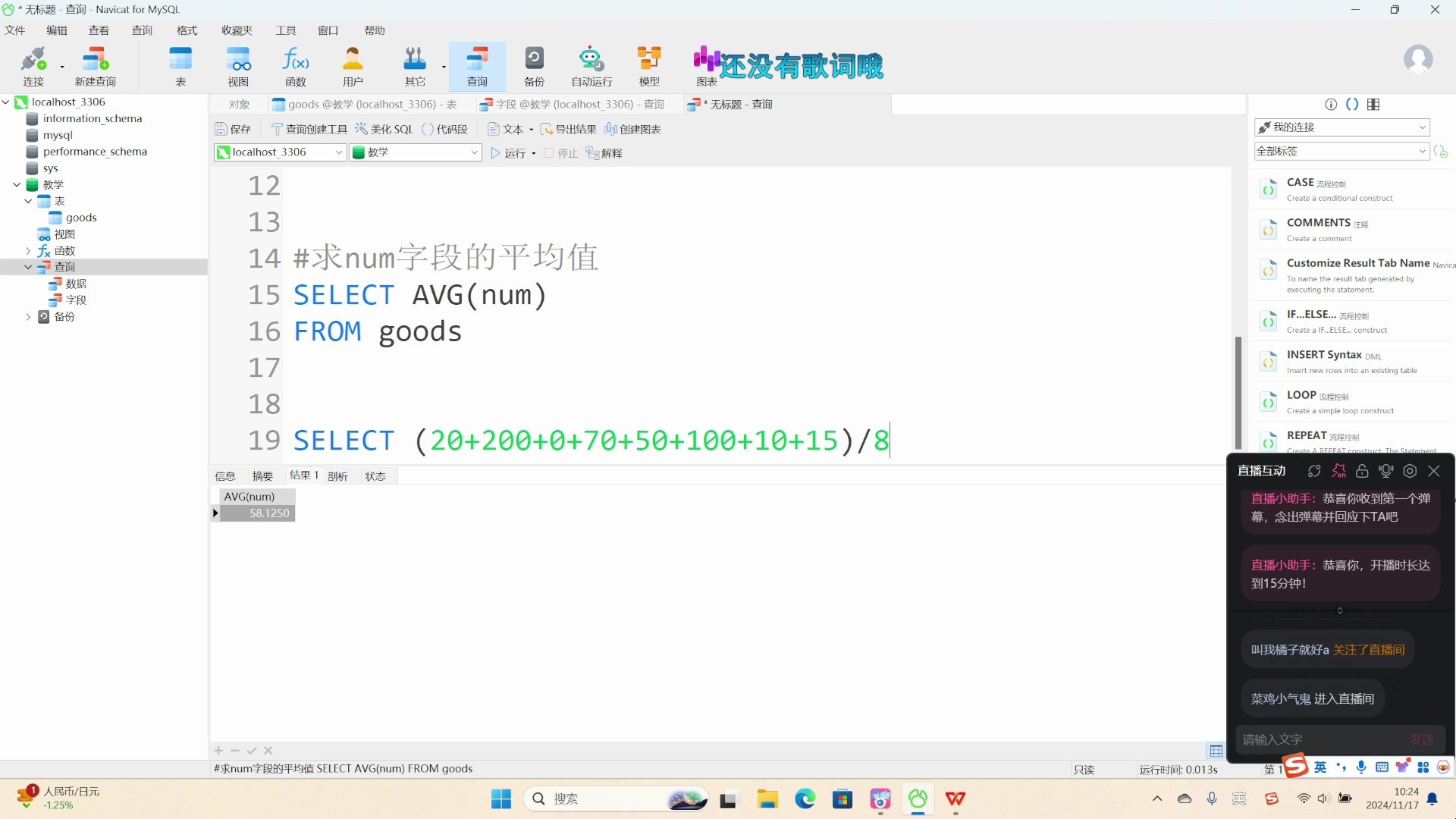Screen dimensions: 1456x819
Task: Click the Run (运行) button
Action: [509, 153]
